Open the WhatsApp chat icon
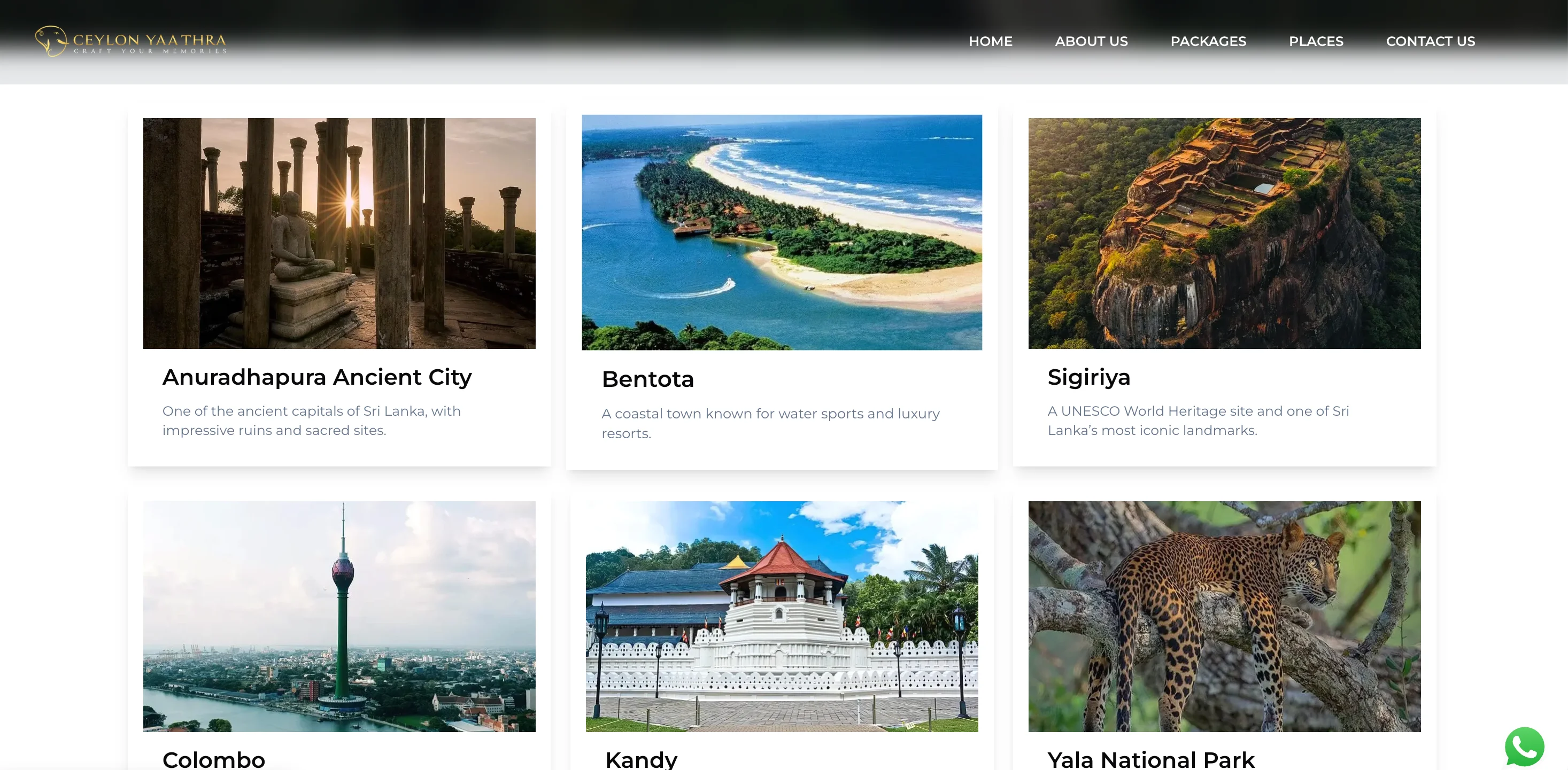 click(x=1524, y=746)
